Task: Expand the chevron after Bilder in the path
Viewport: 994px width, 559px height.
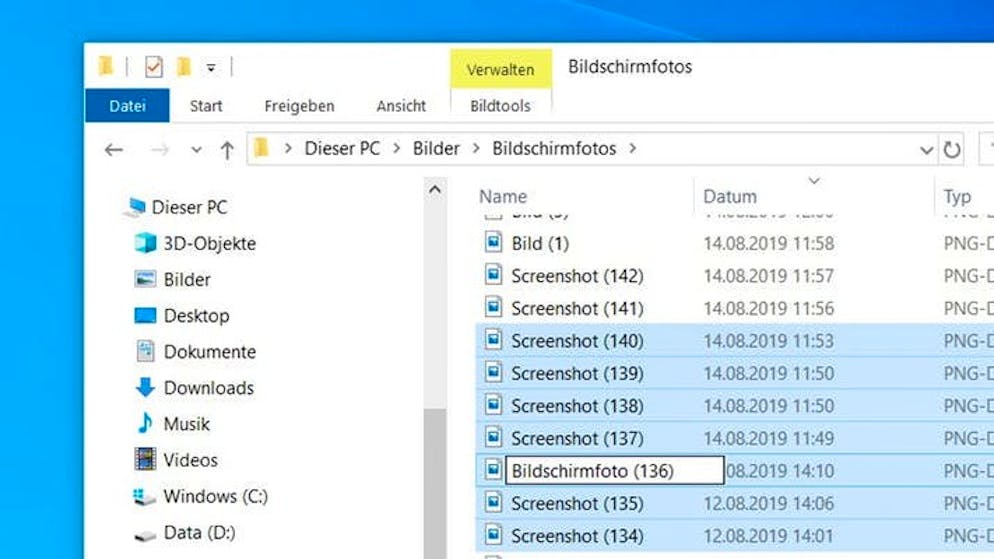Action: click(x=476, y=148)
